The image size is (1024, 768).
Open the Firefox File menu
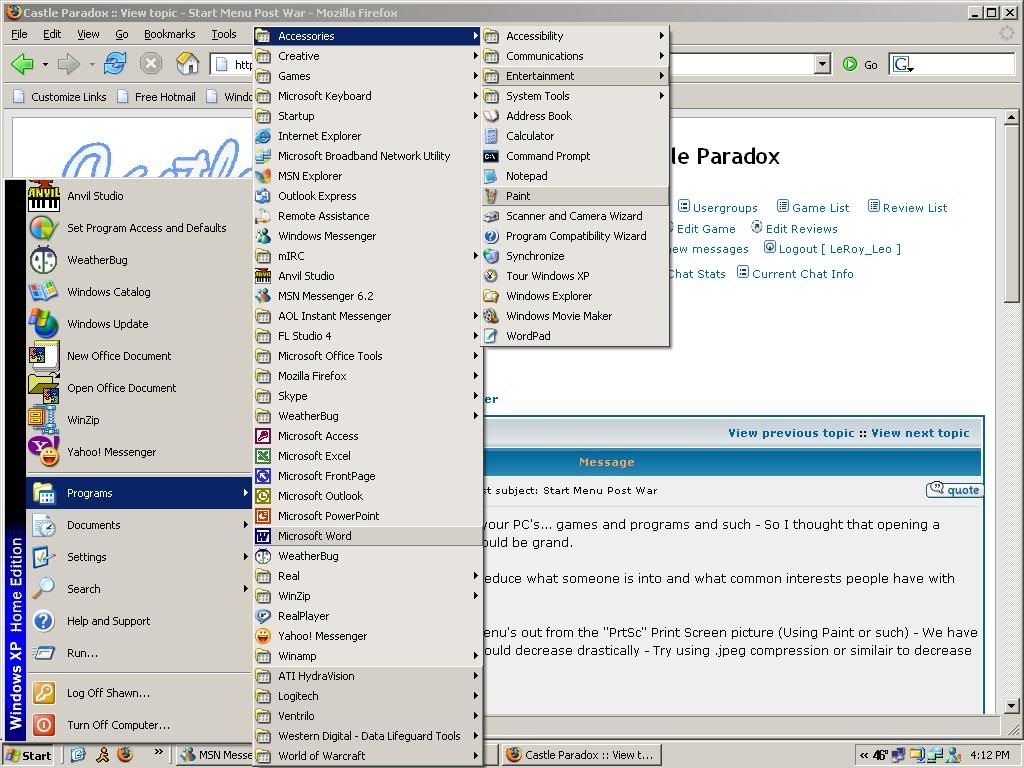(20, 34)
